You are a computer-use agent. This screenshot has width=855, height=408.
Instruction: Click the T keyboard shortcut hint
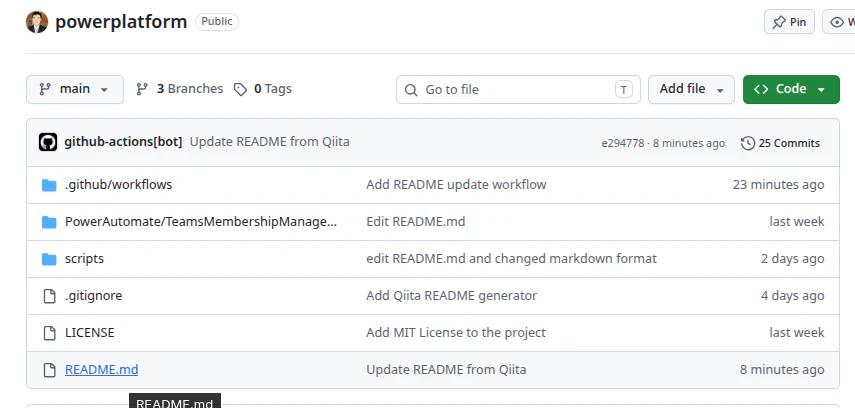pos(624,89)
